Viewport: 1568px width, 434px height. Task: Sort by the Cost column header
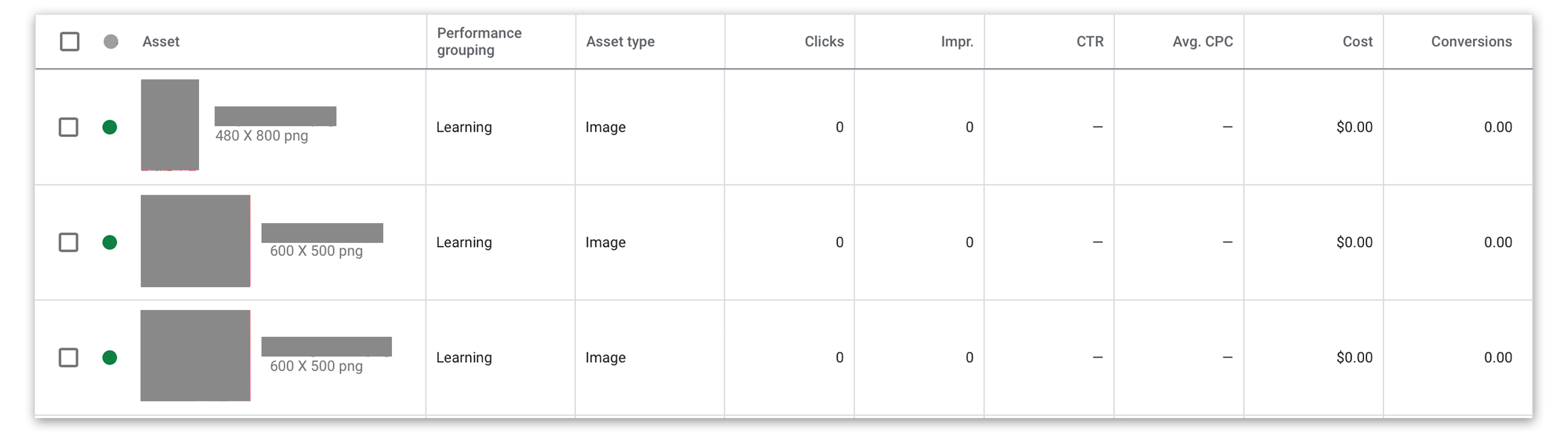click(1357, 42)
